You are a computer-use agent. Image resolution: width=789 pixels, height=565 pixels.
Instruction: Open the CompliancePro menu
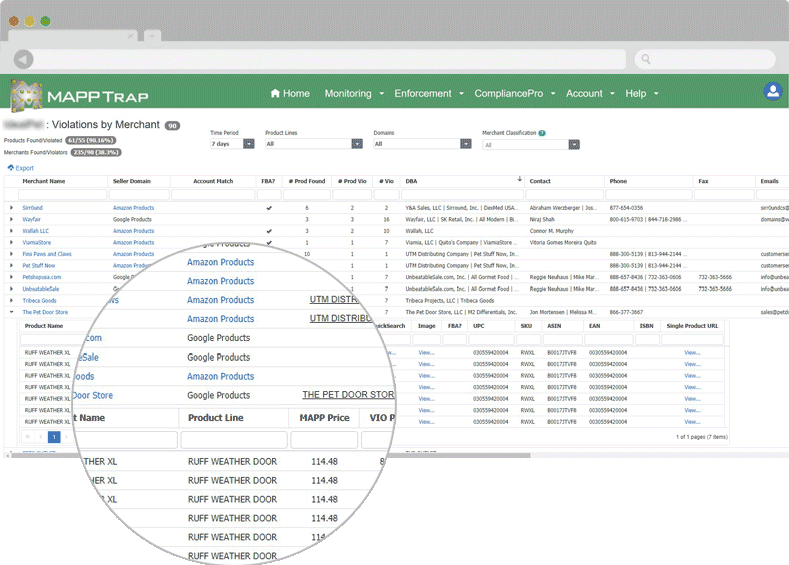click(x=514, y=94)
